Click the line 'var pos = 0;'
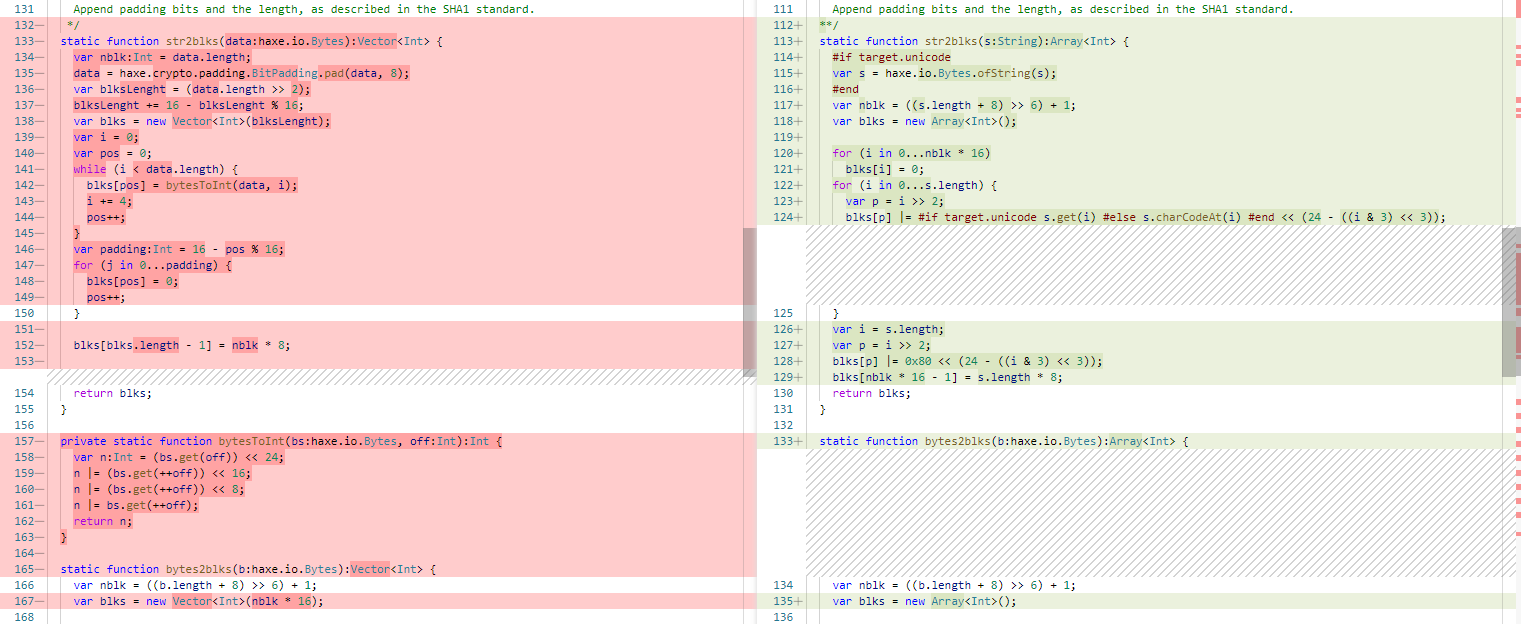The width and height of the screenshot is (1521, 624). (112, 153)
